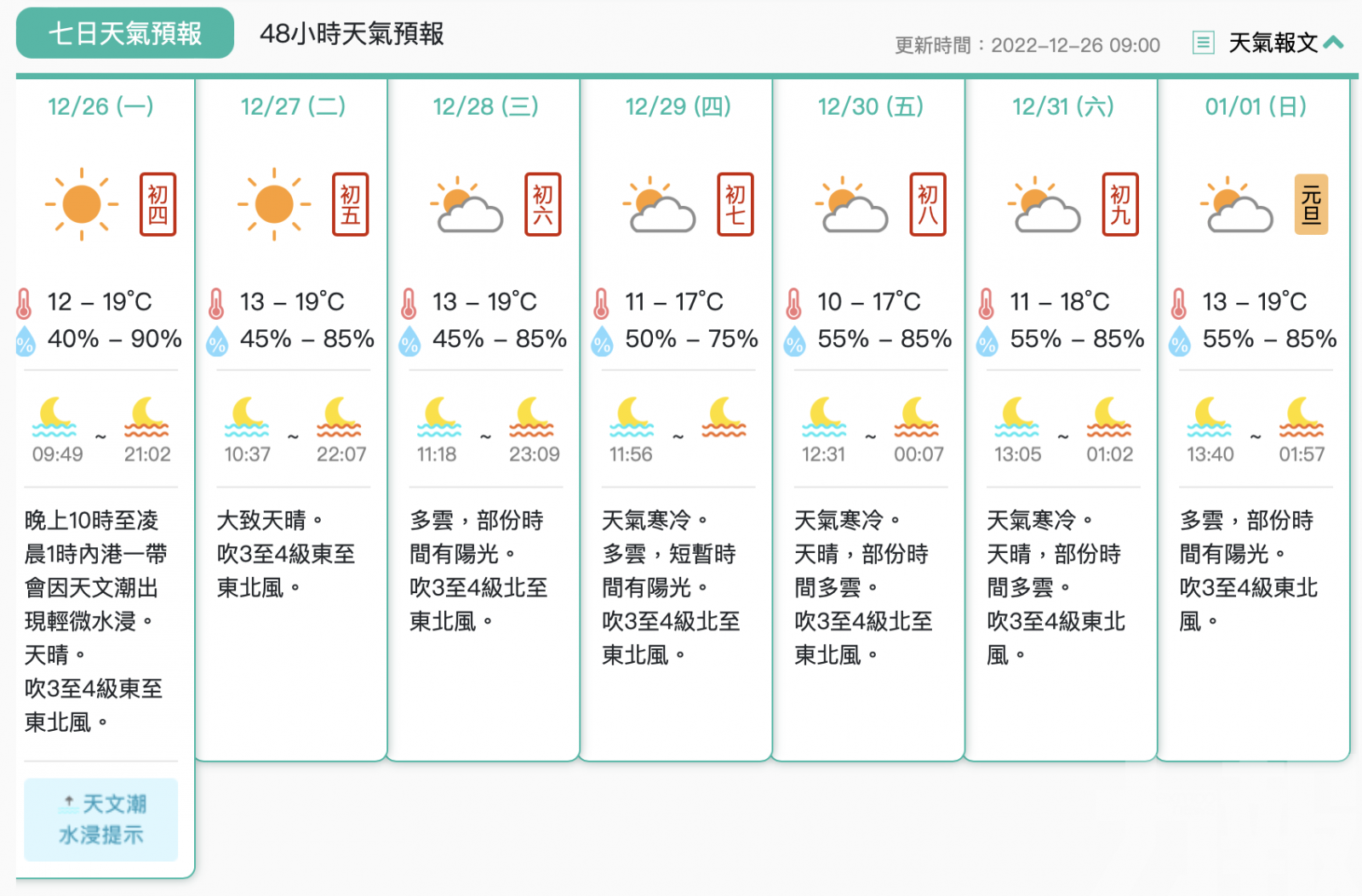
Task: Click the 初五 lunar date badge
Action: coord(351,204)
